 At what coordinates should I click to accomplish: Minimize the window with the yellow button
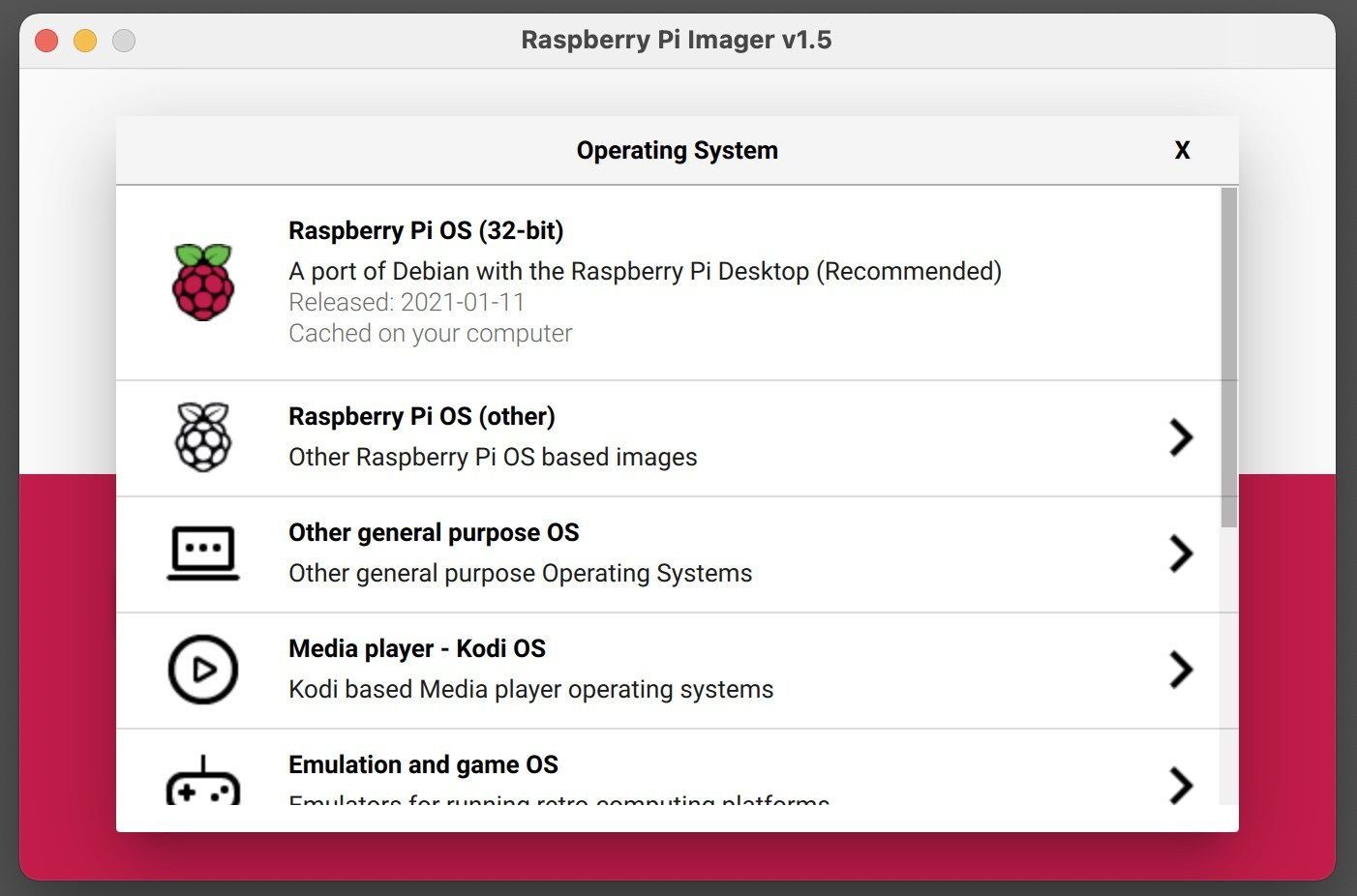(x=85, y=41)
